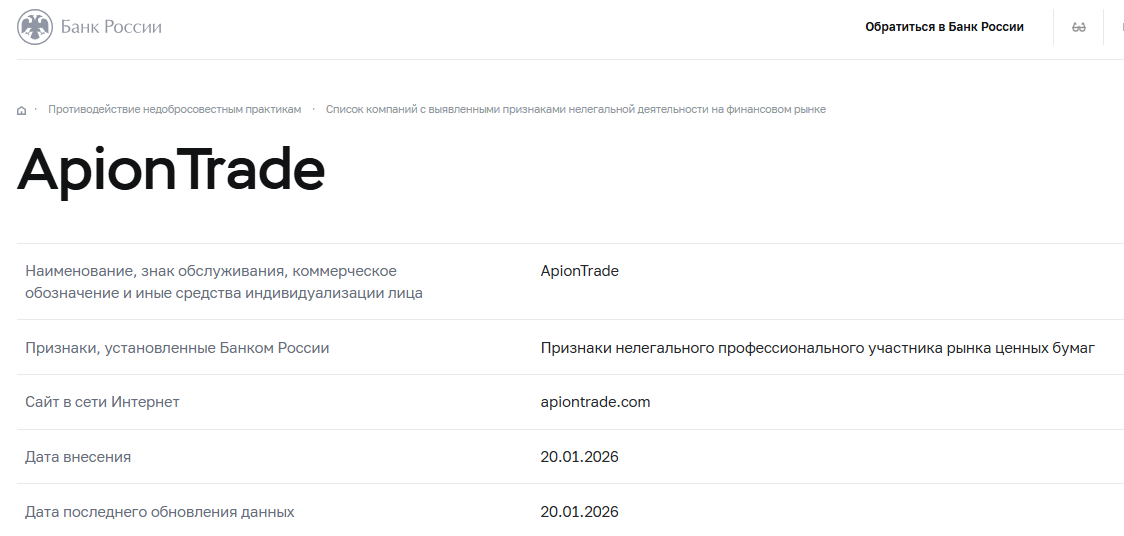Click the date next to 'Дата внесения'
The image size is (1124, 536).
(579, 457)
